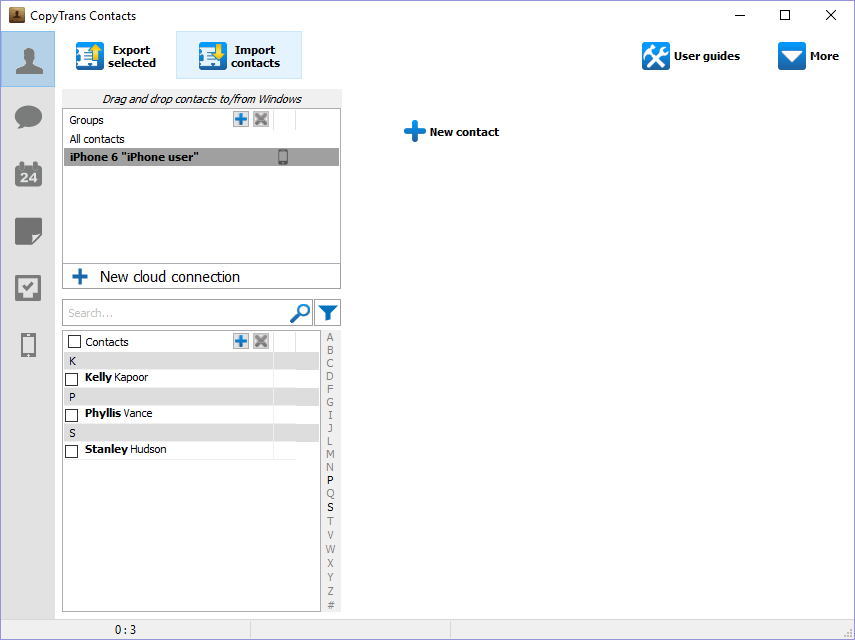855x640 pixels.
Task: Jump to # in alphabet index
Action: (x=330, y=605)
